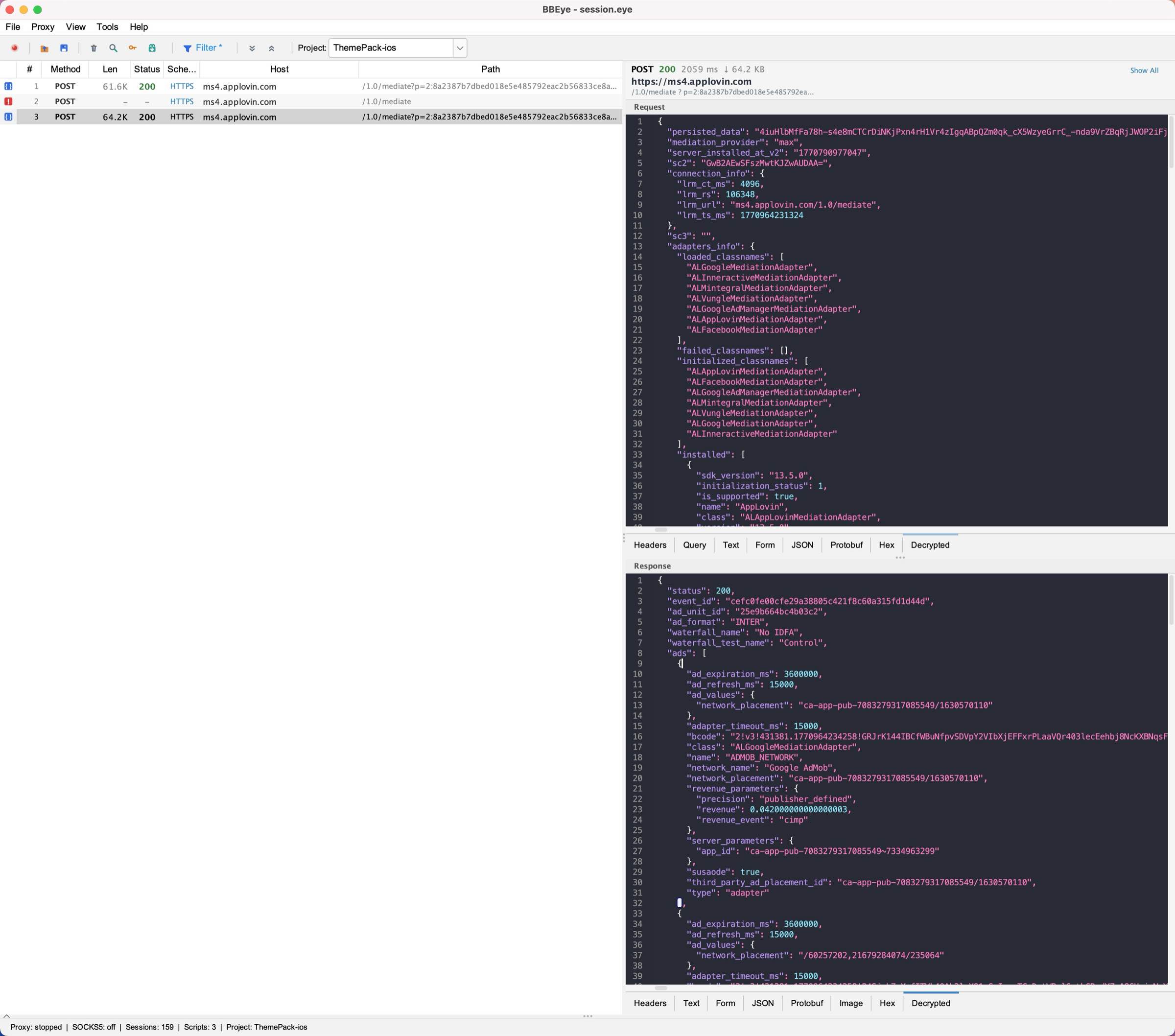
Task: Save the session with the floppy disk icon
Action: pos(65,48)
